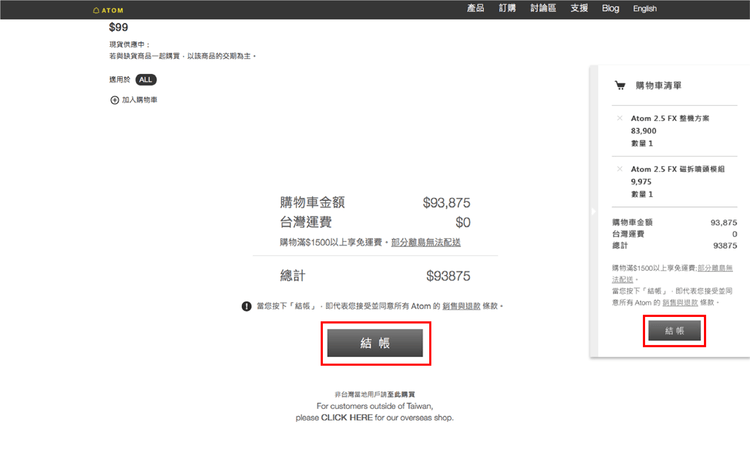
Task: Click the 總計 $93875 total amount
Action: pyautogui.click(x=448, y=276)
